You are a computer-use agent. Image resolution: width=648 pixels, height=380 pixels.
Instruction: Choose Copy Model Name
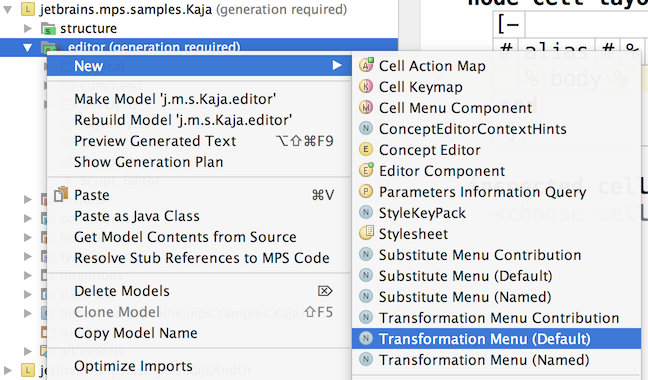pyautogui.click(x=199, y=333)
